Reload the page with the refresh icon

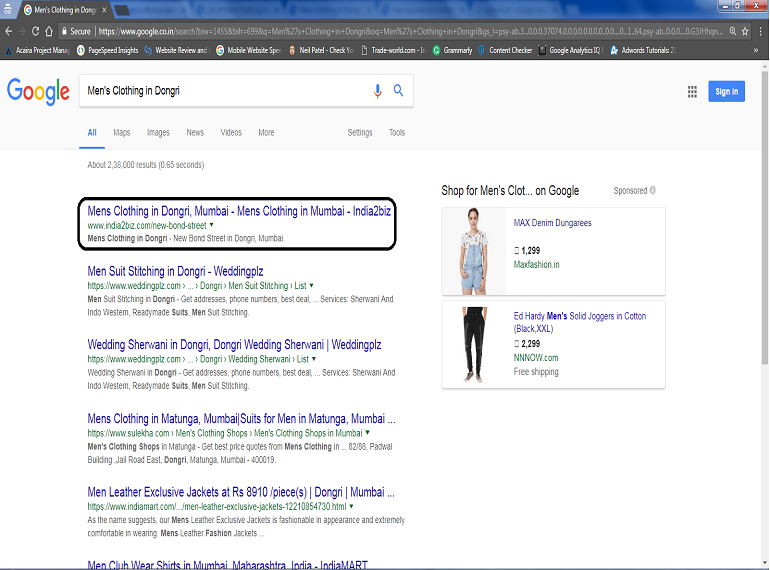35,31
